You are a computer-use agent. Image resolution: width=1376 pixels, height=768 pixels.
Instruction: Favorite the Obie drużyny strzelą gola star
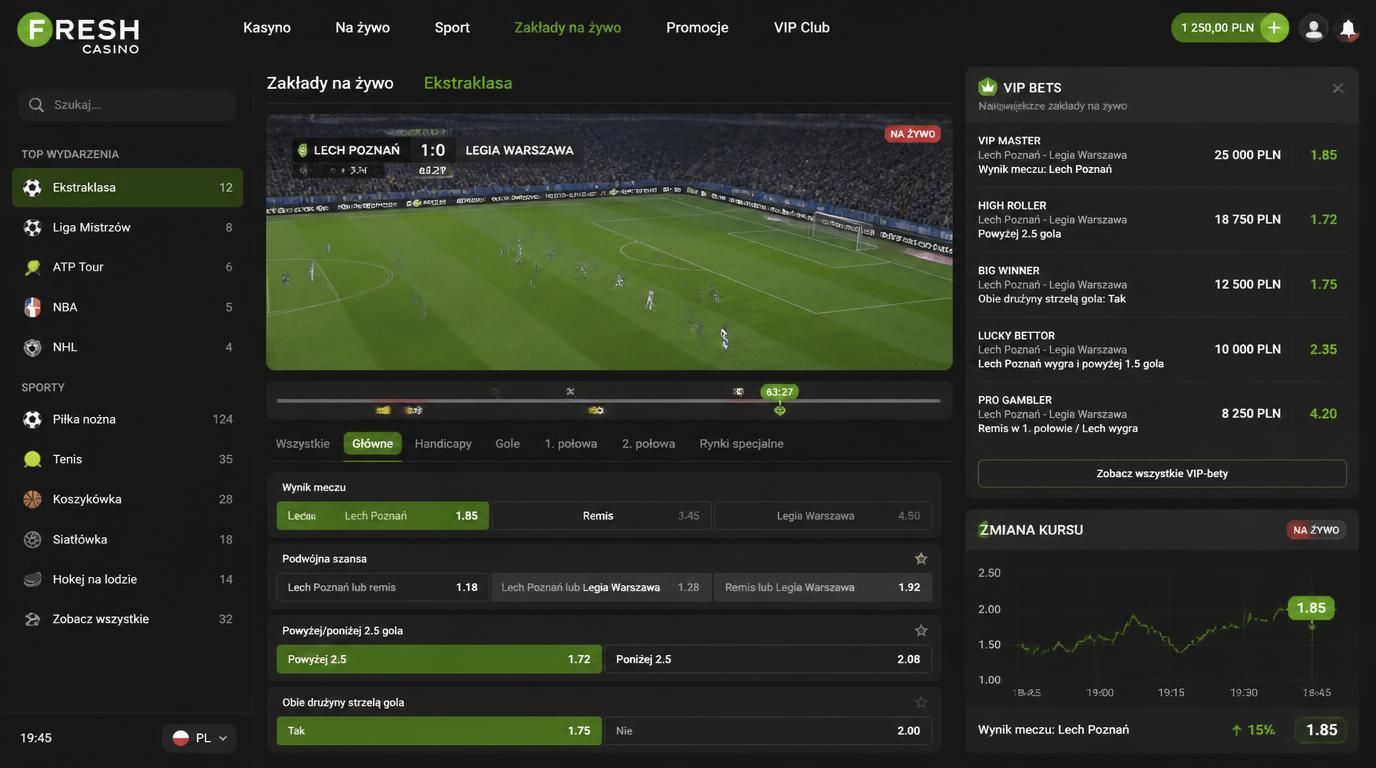coord(921,702)
